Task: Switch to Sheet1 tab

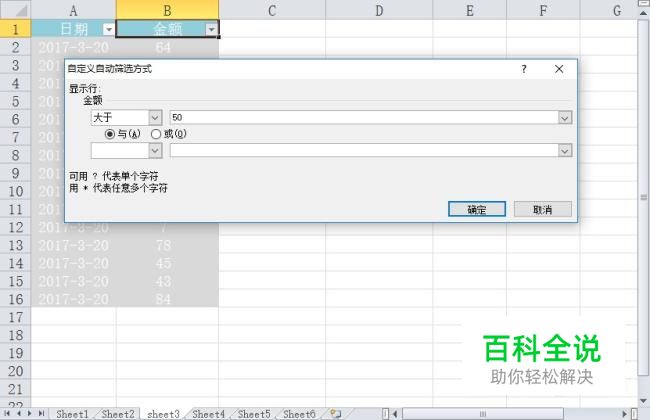Action: [x=73, y=414]
